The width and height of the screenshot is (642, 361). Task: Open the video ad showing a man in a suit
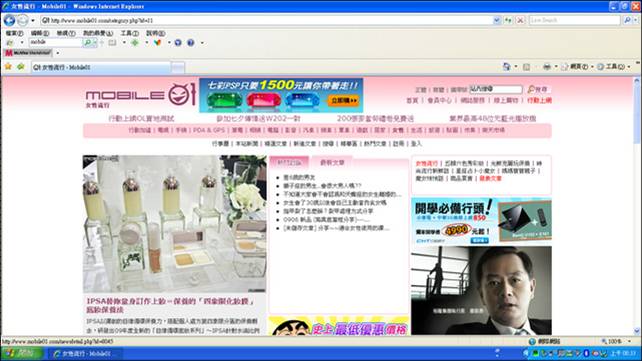pos(481,291)
